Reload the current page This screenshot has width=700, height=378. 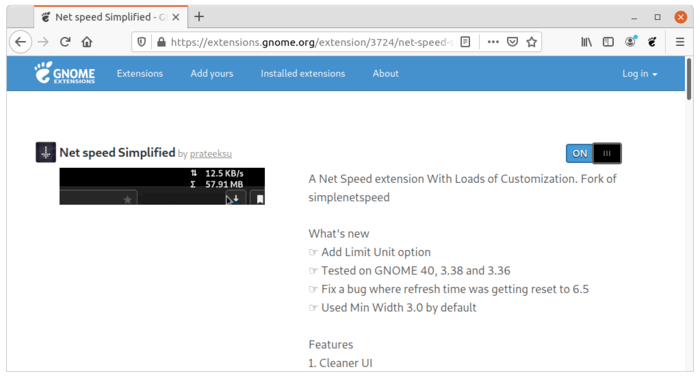[65, 42]
